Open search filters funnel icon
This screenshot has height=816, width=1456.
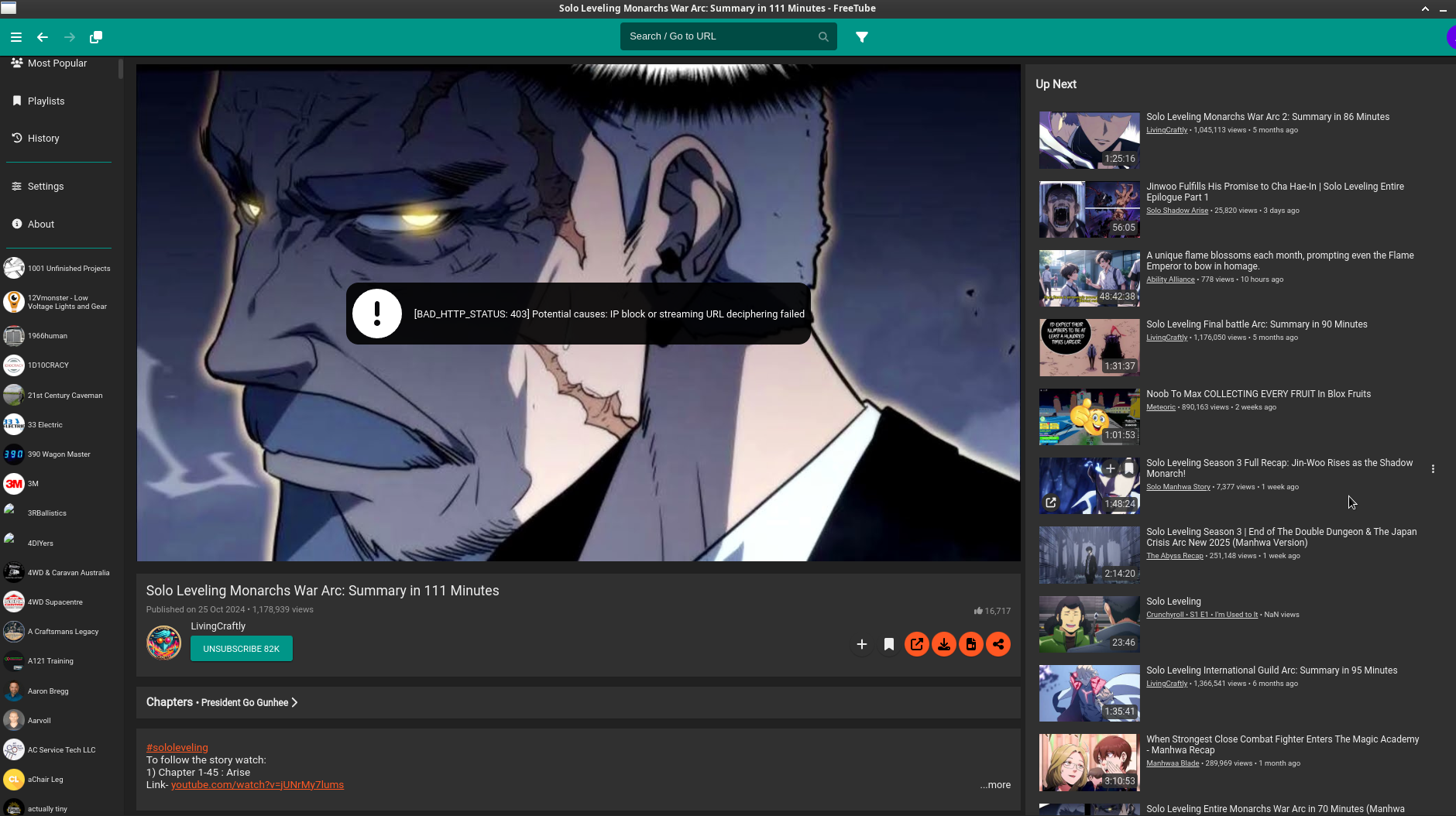click(x=861, y=37)
